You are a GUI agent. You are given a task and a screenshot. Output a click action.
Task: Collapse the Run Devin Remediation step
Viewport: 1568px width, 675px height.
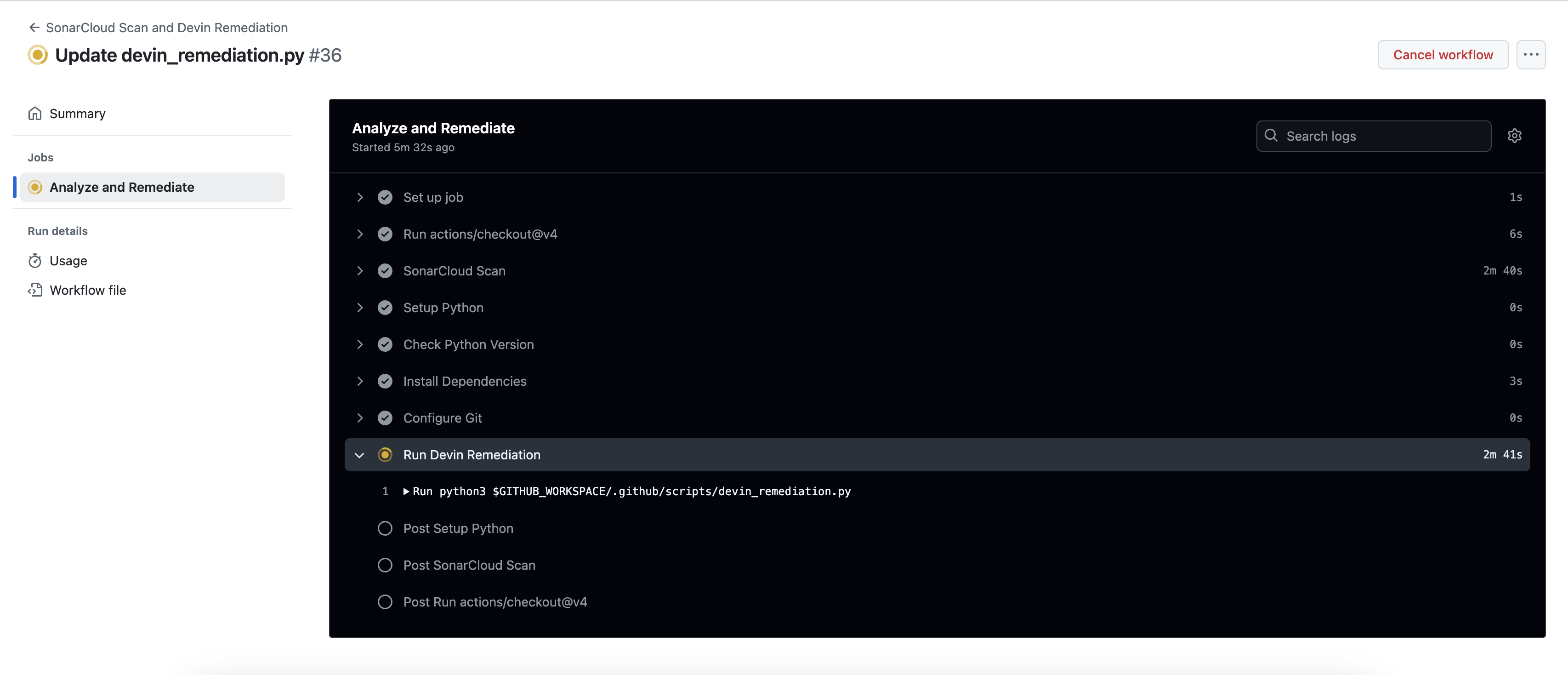point(359,454)
